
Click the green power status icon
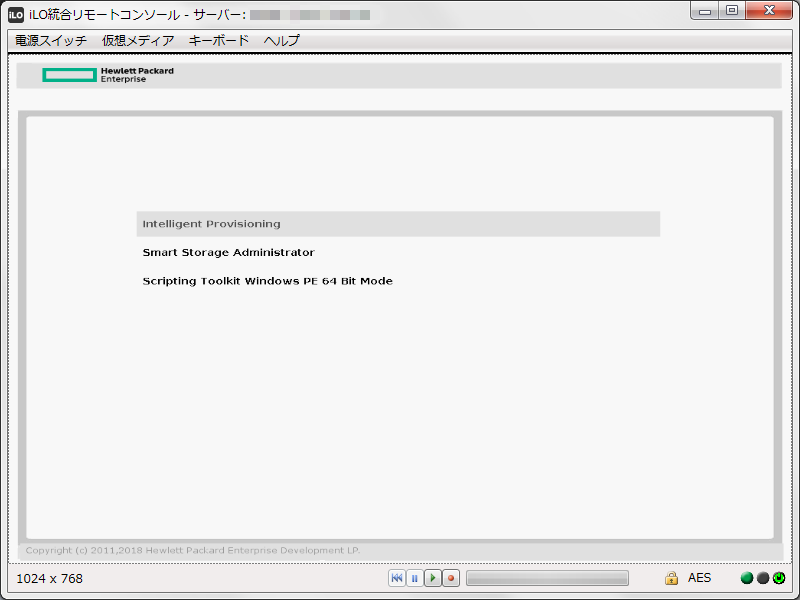pos(779,578)
